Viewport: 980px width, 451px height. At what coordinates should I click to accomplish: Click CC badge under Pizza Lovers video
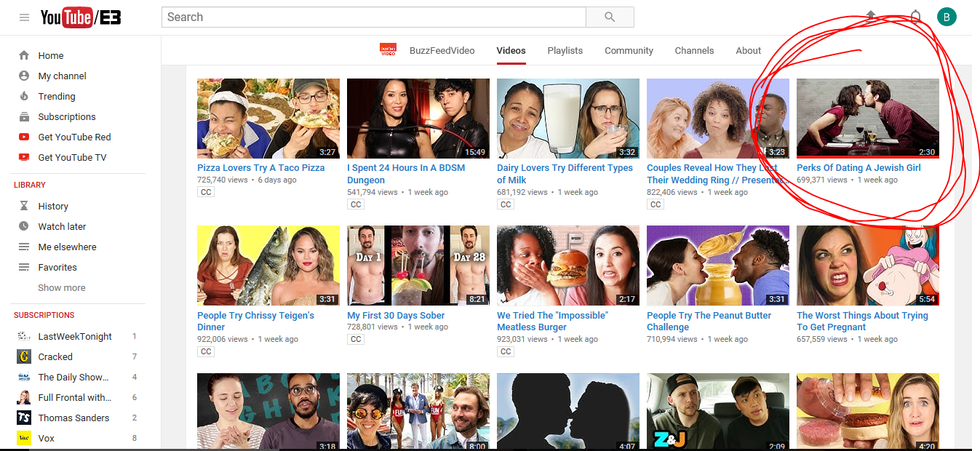pos(206,192)
